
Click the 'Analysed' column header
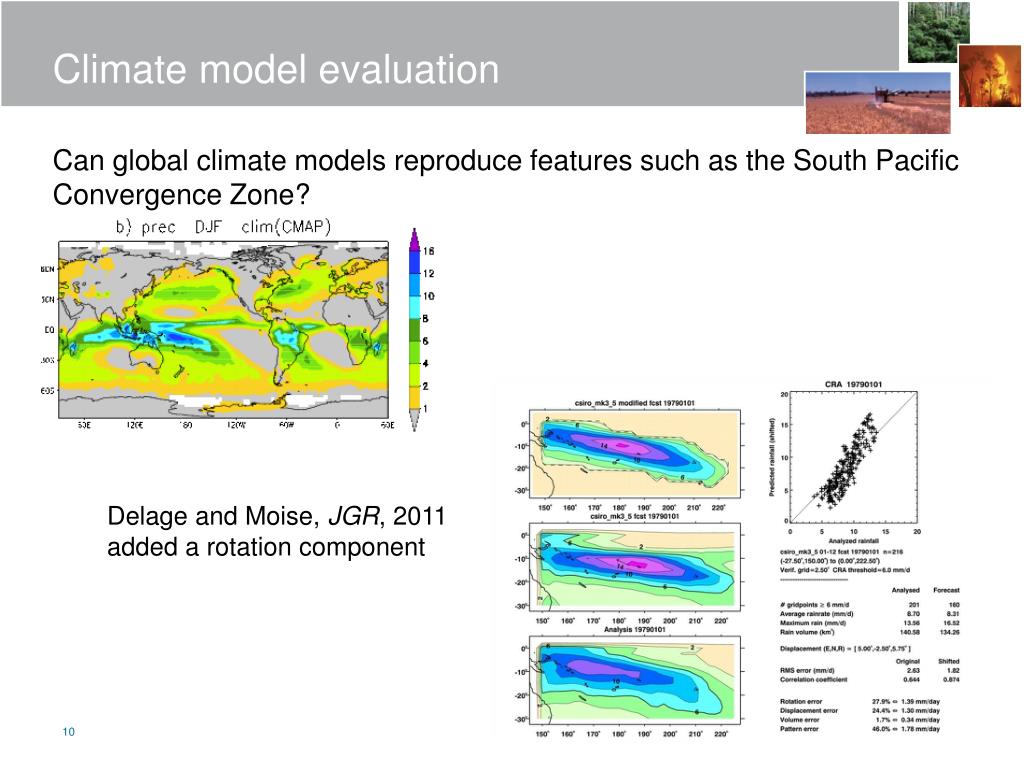coord(906,590)
